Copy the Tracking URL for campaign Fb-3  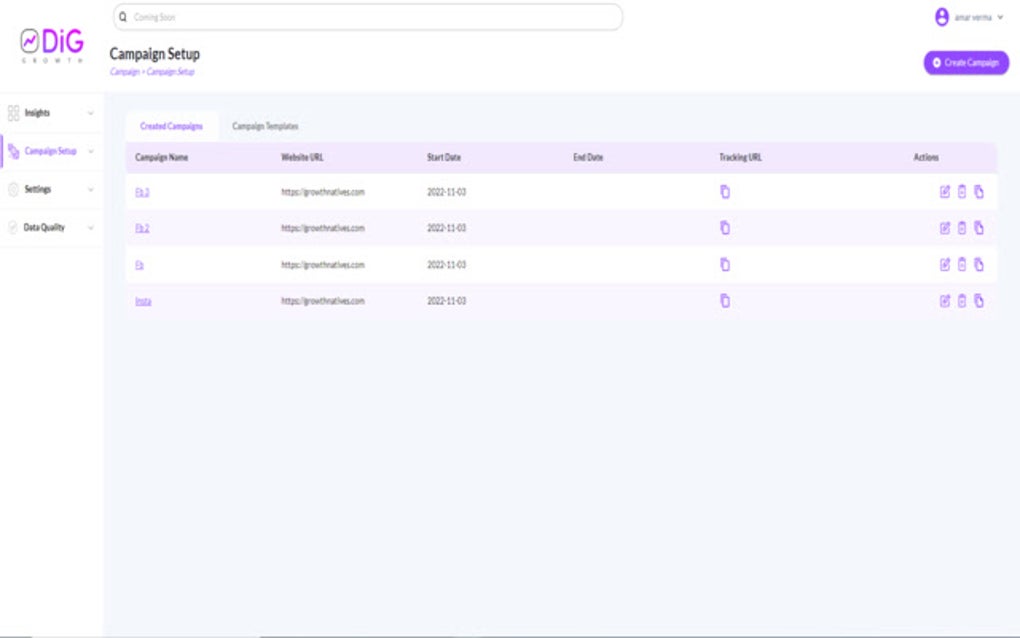point(723,192)
